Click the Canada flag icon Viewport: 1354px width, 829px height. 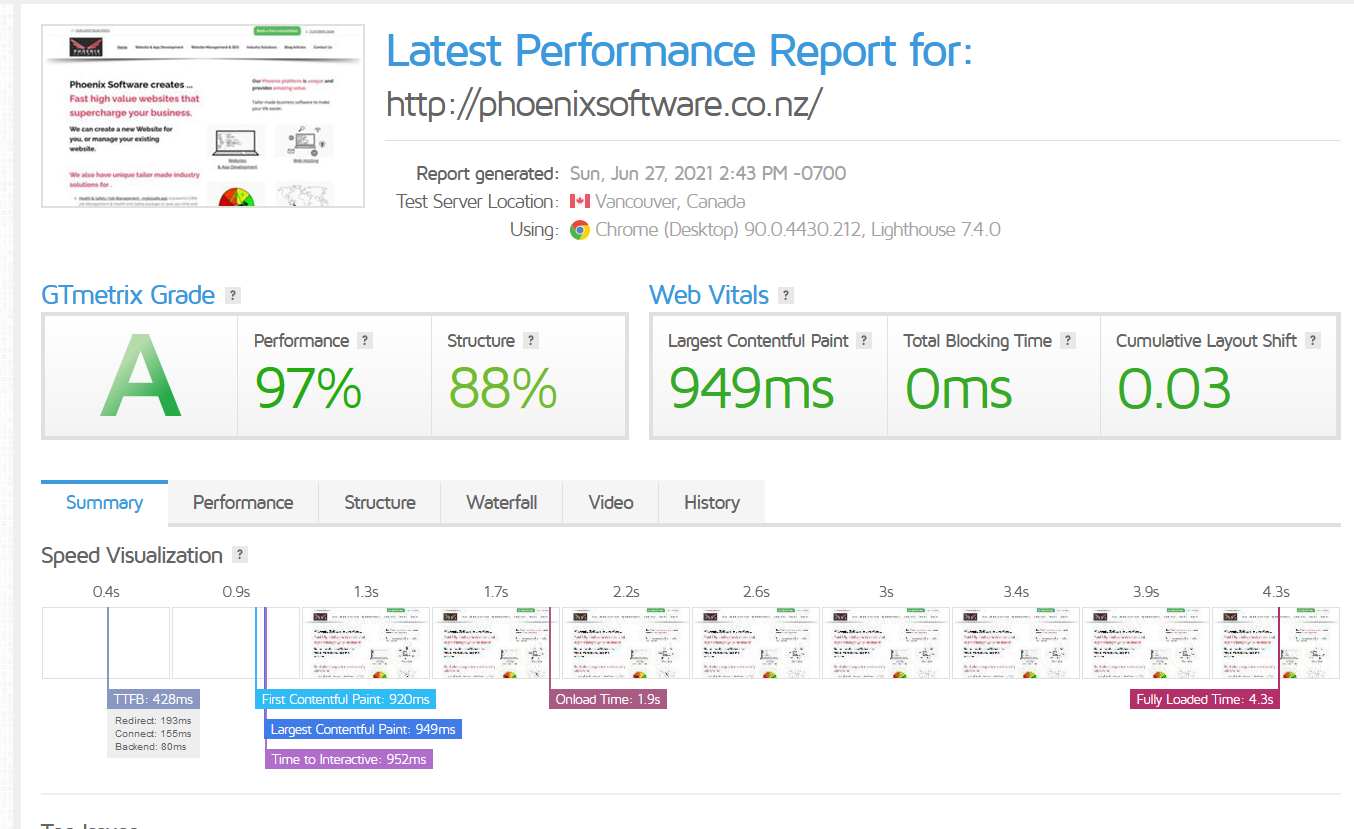tap(580, 201)
